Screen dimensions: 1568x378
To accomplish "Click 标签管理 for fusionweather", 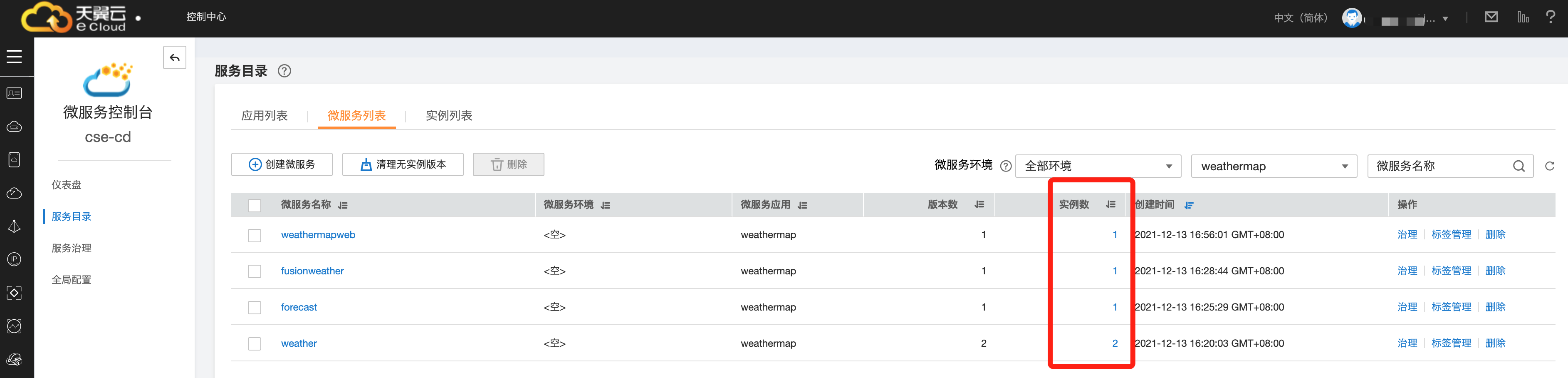I will 1451,271.
